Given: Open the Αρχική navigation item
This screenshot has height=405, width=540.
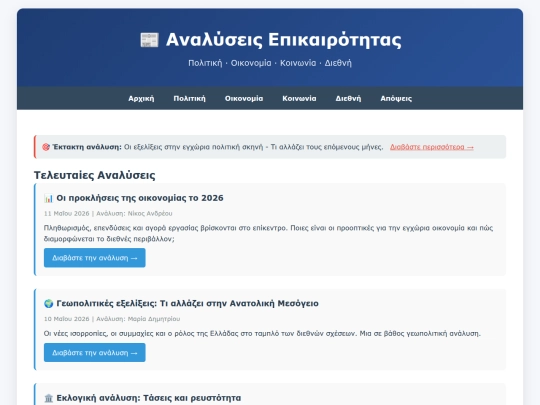Looking at the screenshot, I should pos(141,98).
